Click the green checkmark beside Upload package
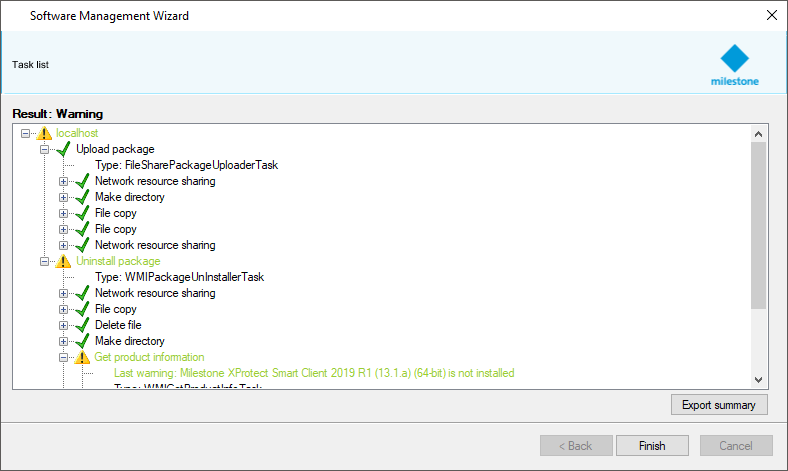The width and height of the screenshot is (788, 471). (x=64, y=149)
